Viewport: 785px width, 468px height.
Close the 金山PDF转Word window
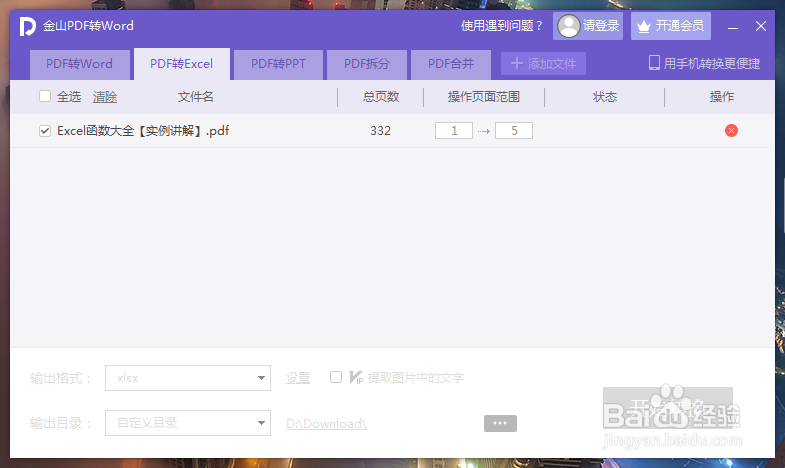(761, 26)
